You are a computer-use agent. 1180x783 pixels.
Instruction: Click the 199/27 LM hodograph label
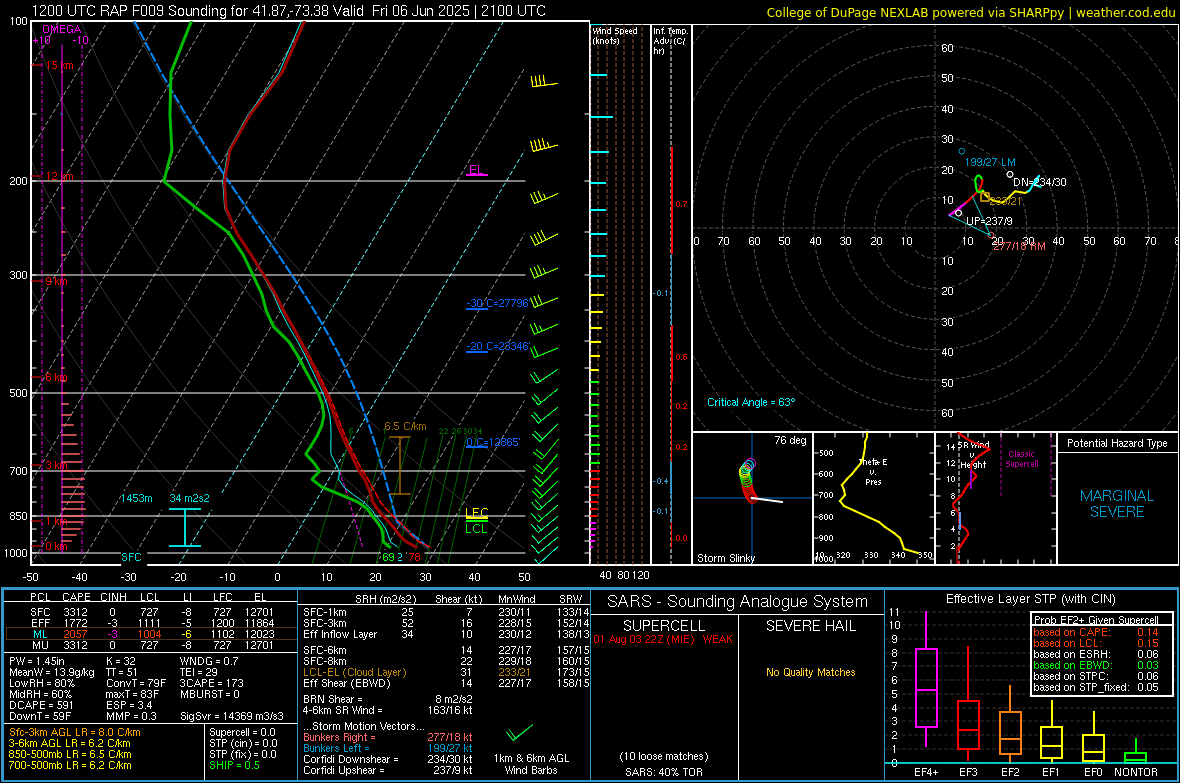pos(990,162)
